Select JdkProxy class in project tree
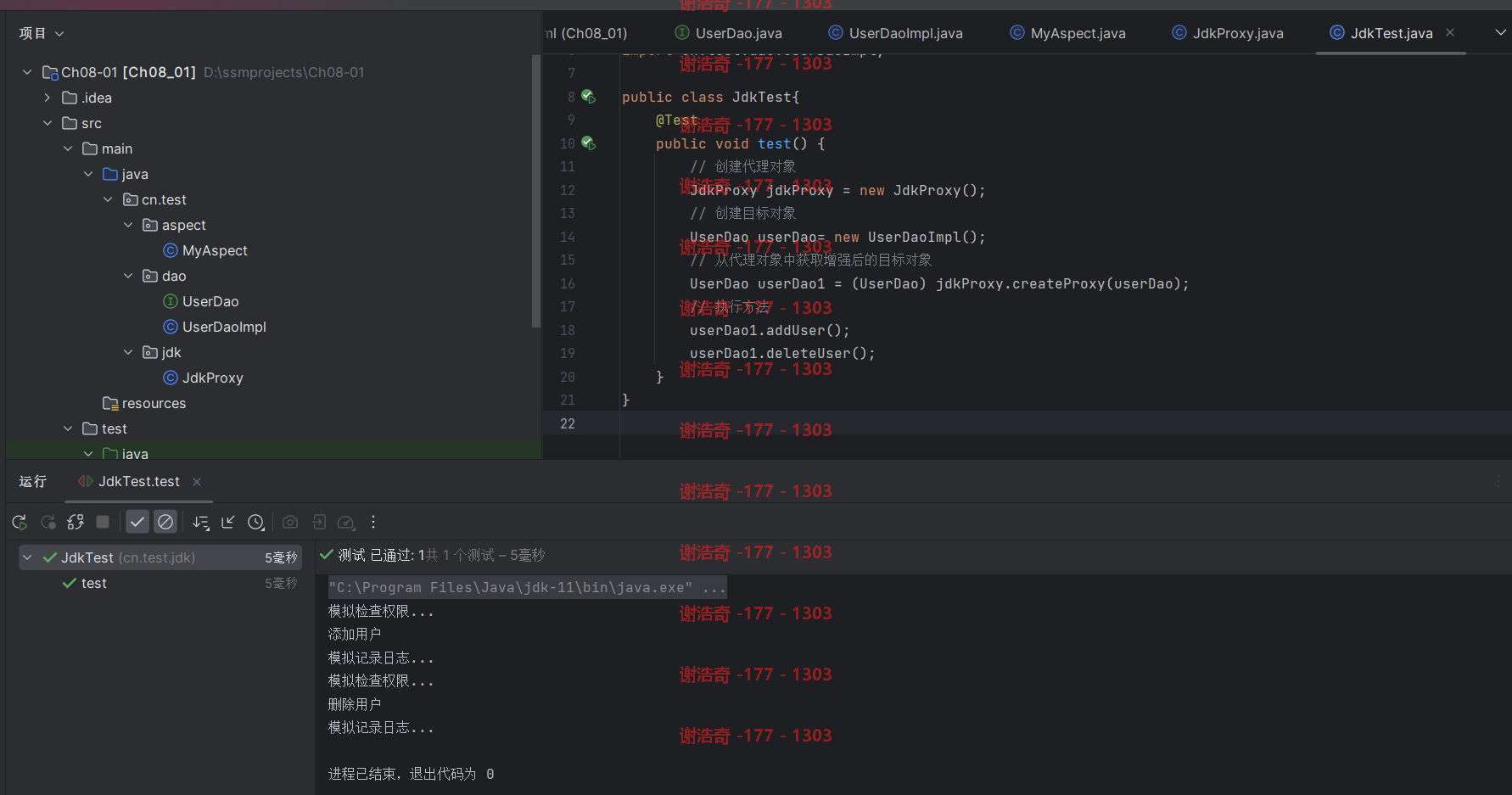 [x=212, y=378]
